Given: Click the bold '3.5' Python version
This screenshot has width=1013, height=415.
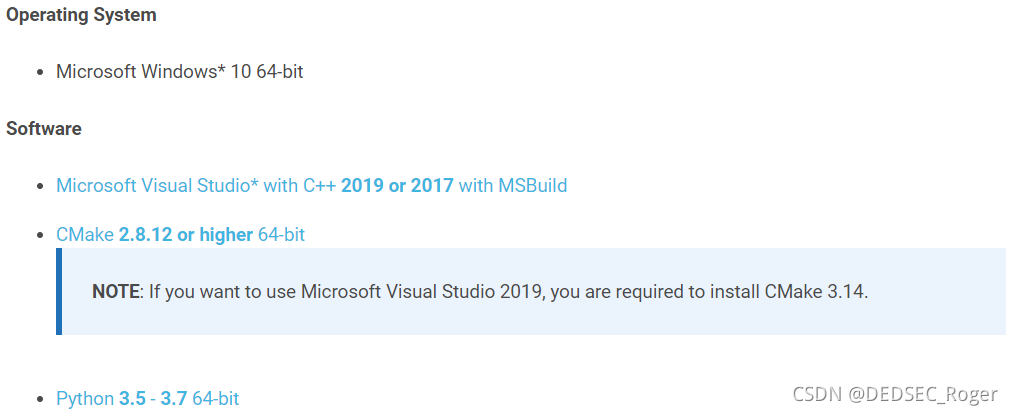Looking at the screenshot, I should (x=132, y=398).
